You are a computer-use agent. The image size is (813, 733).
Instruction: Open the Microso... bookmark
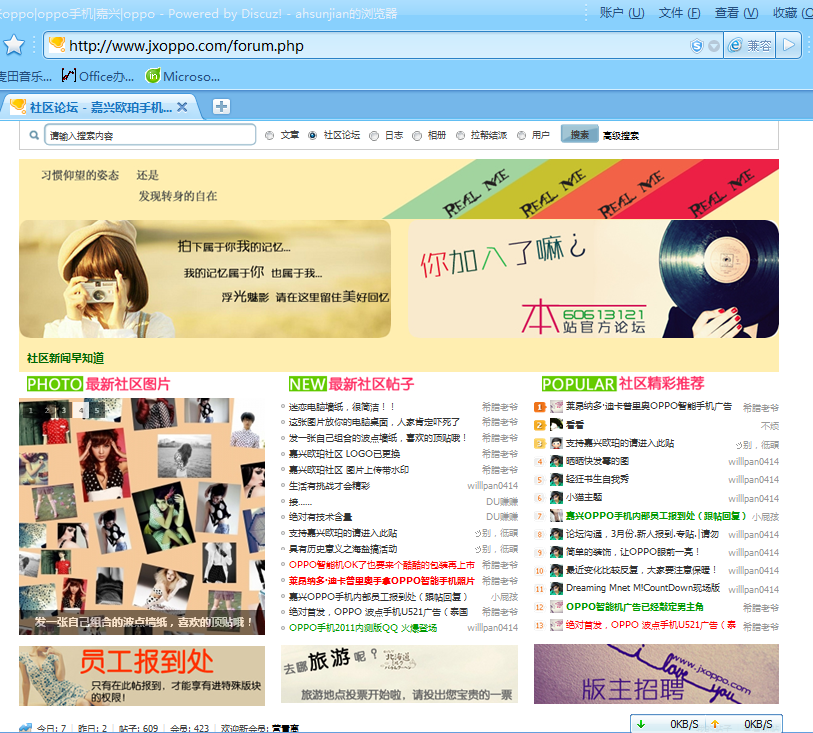[x=183, y=76]
